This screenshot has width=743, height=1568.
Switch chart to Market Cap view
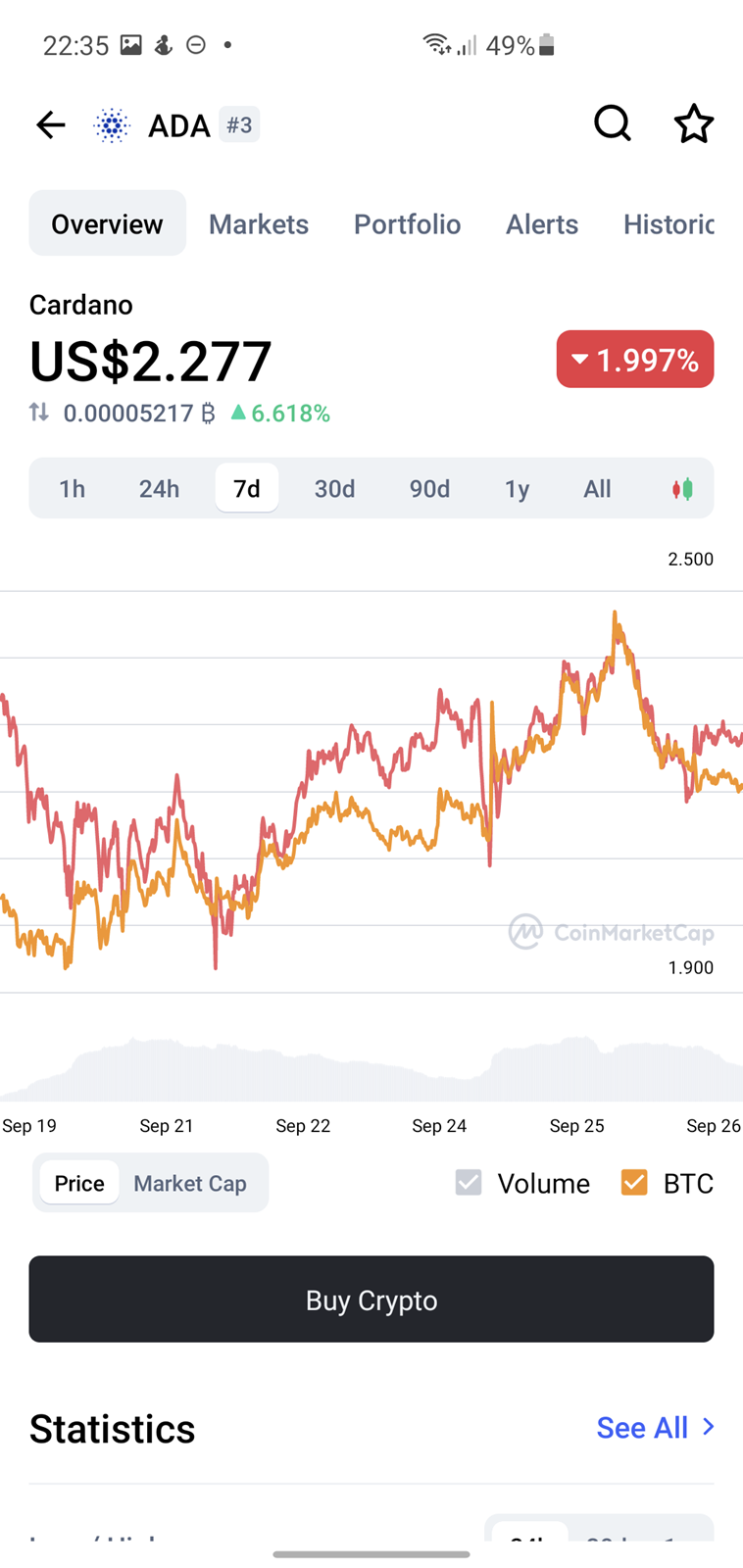[190, 1183]
